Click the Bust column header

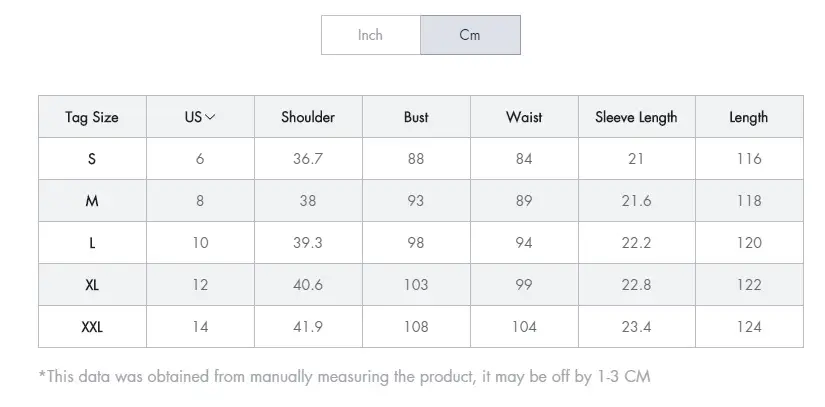[416, 117]
